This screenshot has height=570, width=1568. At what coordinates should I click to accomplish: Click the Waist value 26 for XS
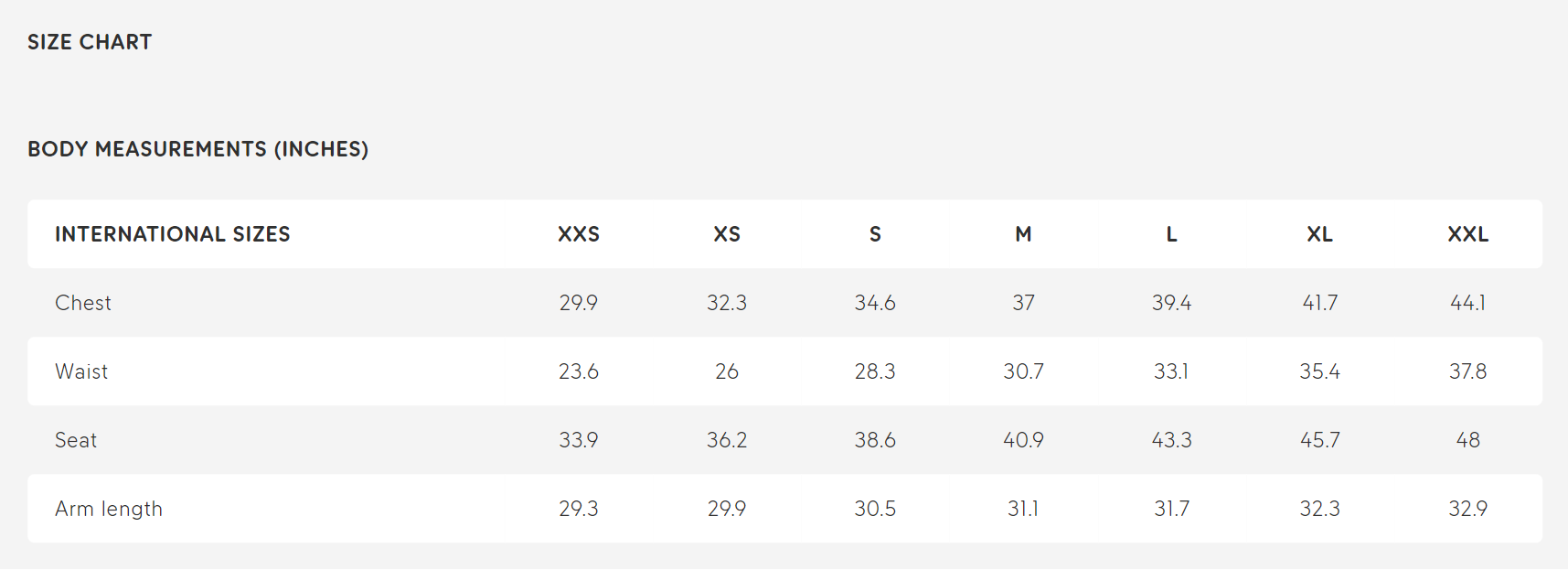[727, 371]
